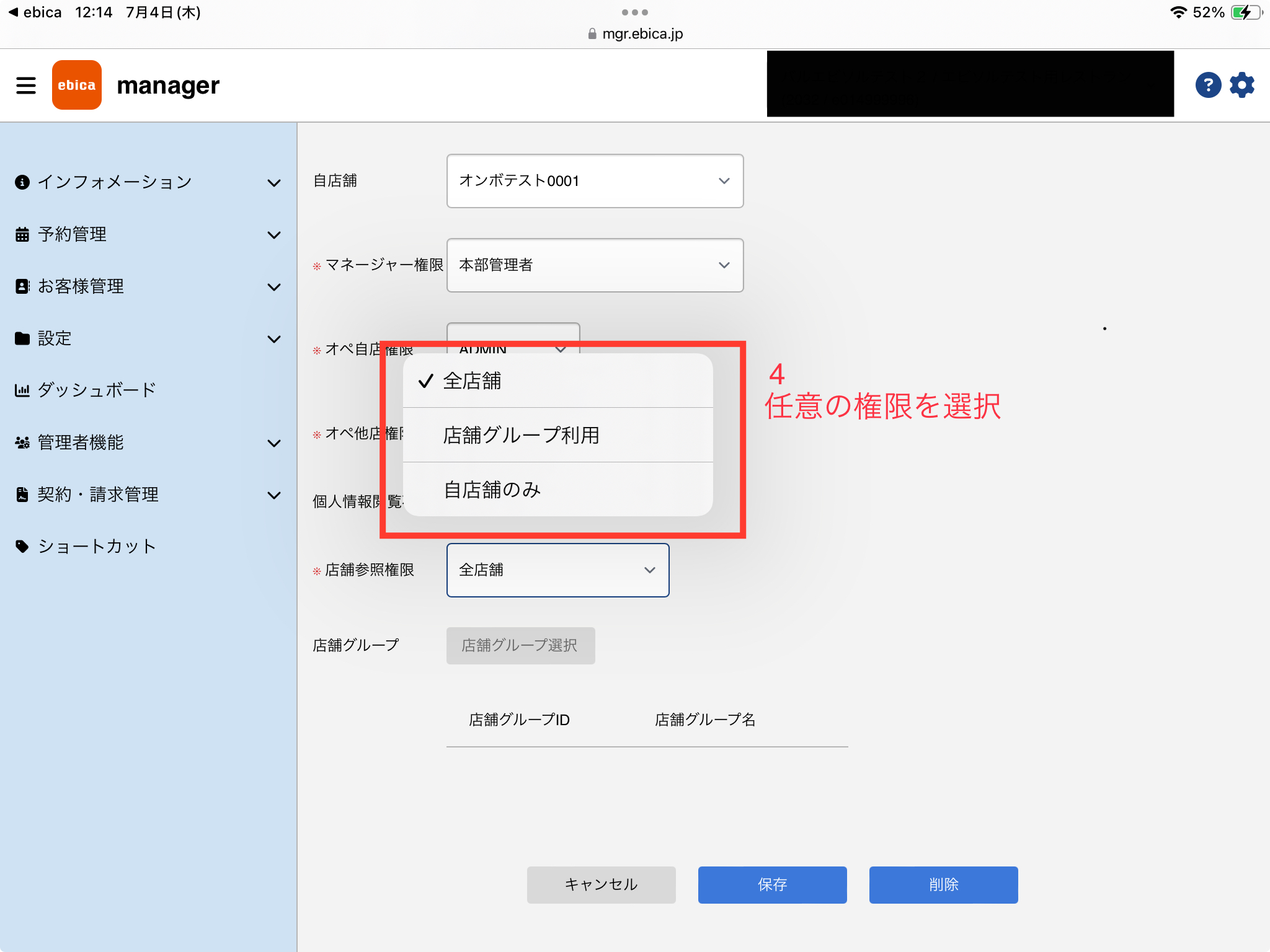Click the インフォメーション info icon
The height and width of the screenshot is (952, 1270).
point(22,182)
